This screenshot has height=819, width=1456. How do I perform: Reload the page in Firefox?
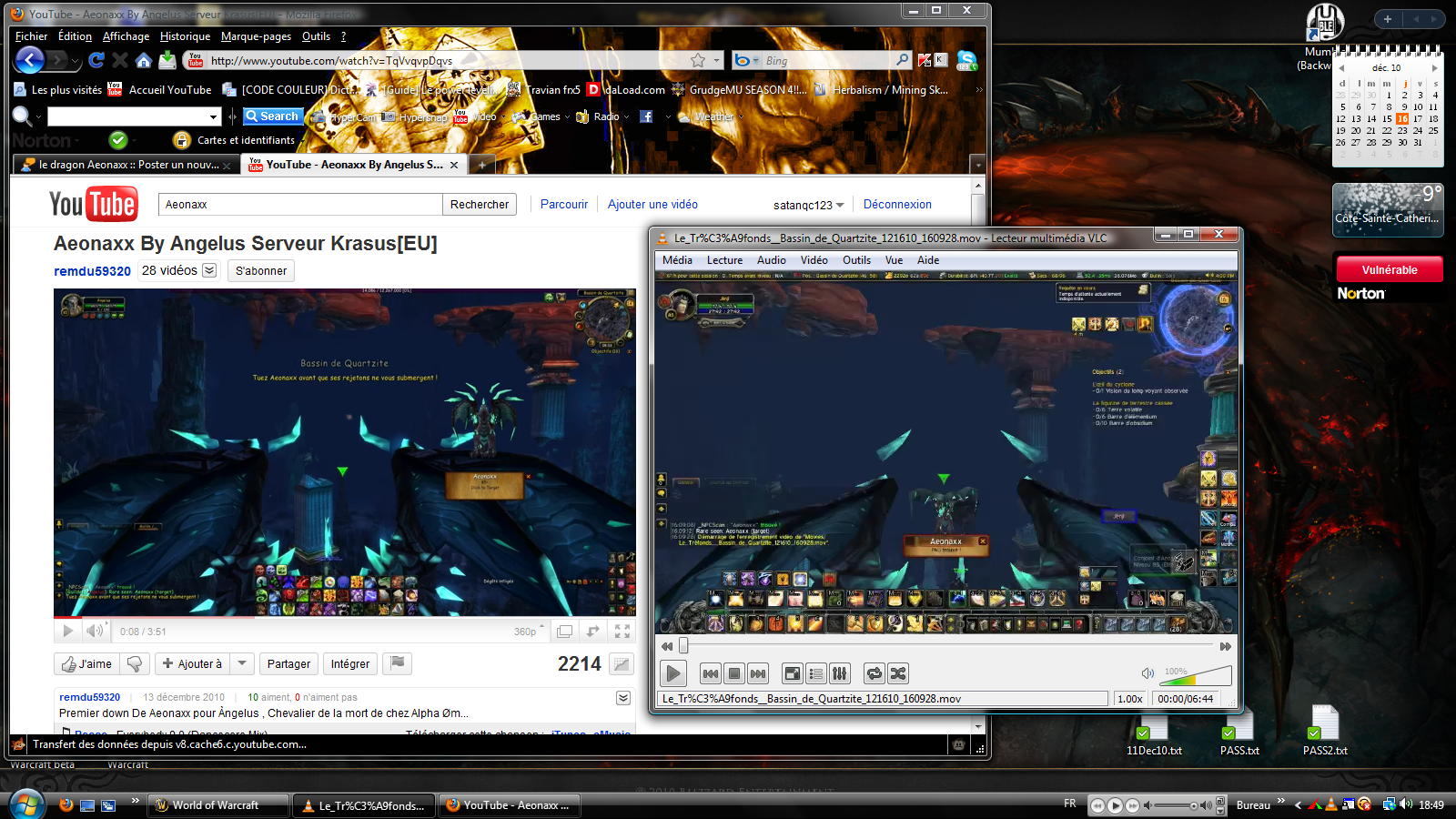point(96,61)
